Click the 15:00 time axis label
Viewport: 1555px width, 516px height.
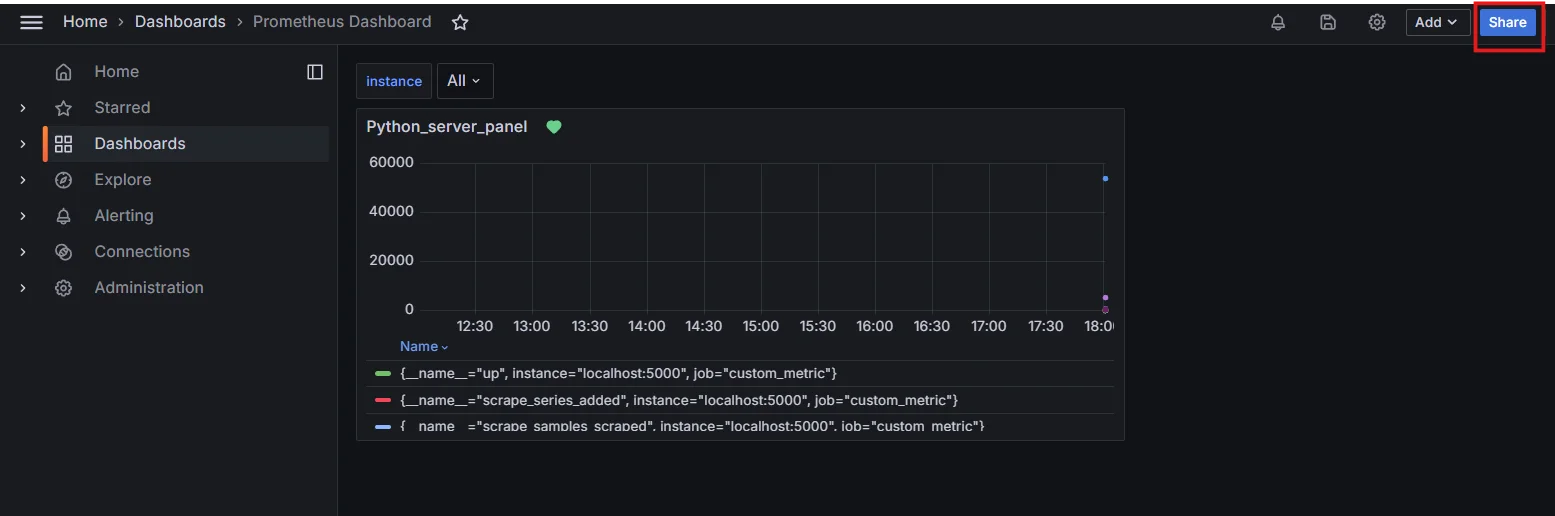761,326
